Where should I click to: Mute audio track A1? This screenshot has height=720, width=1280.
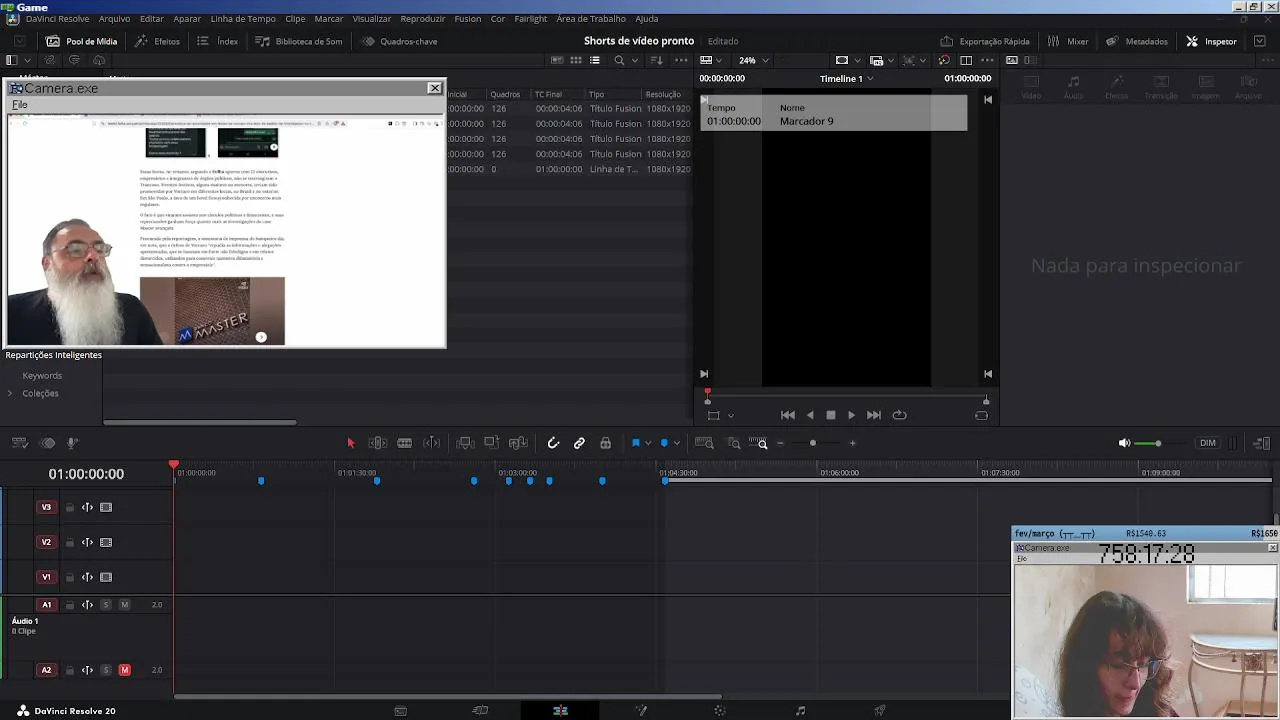124,605
